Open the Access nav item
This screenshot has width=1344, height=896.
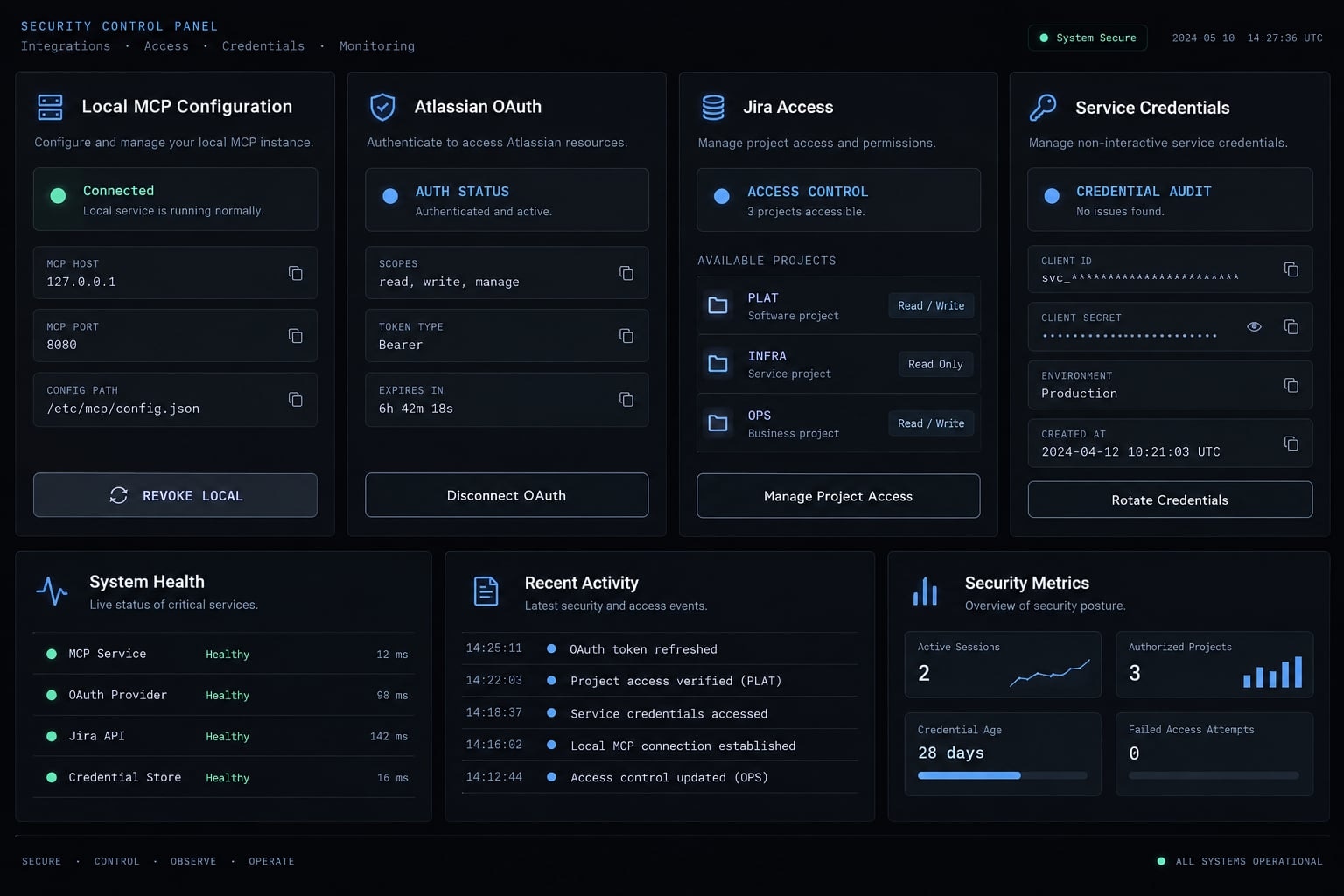[166, 46]
